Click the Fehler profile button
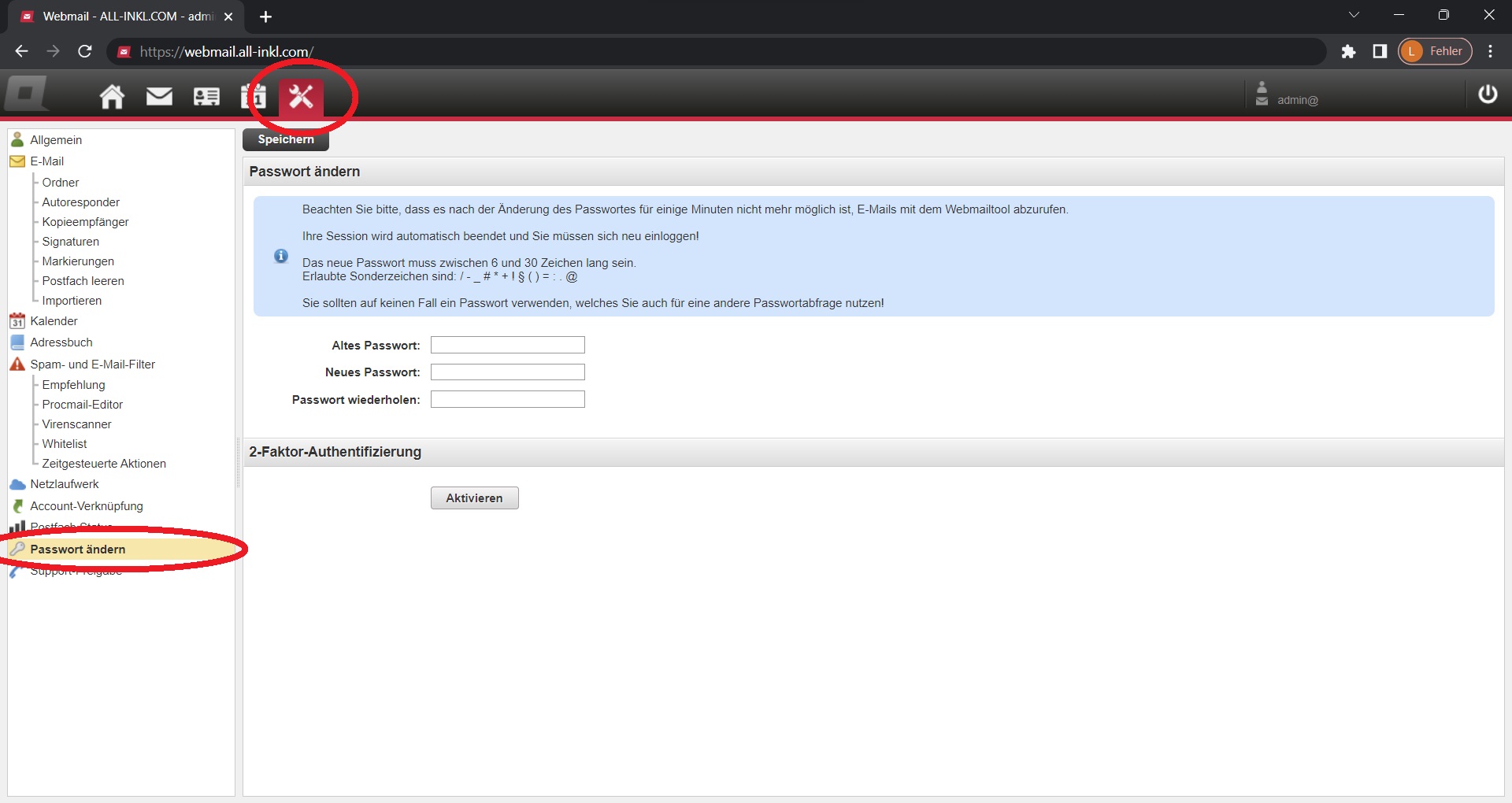Screen dimensions: 1512x803 click(x=1435, y=51)
